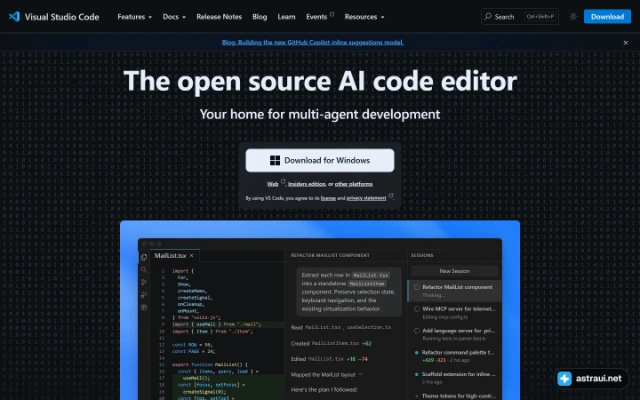This screenshot has width=640, height=400.
Task: Click Edited MailList.tsx change line
Action: click(329, 359)
